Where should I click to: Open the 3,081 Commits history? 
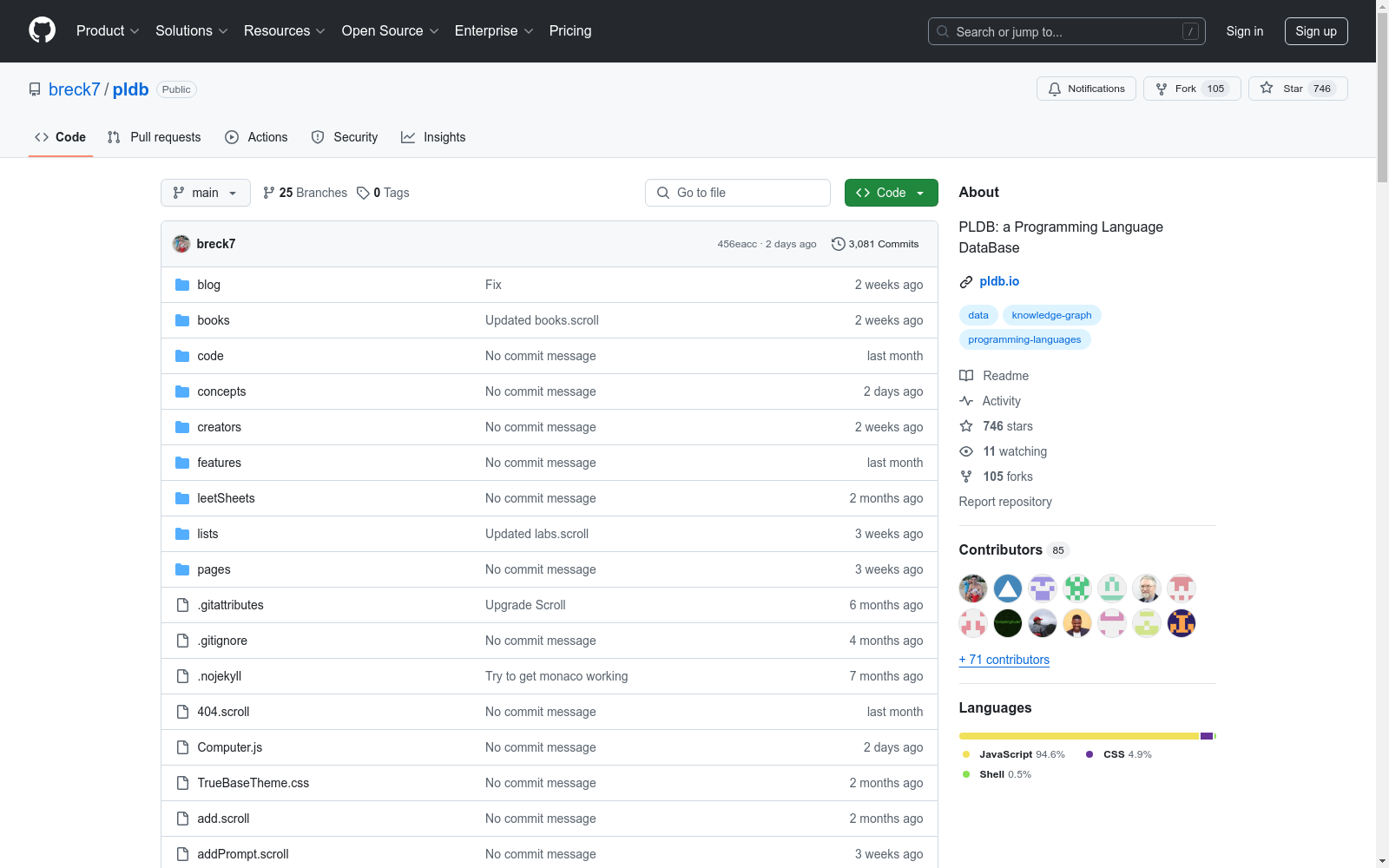[875, 244]
